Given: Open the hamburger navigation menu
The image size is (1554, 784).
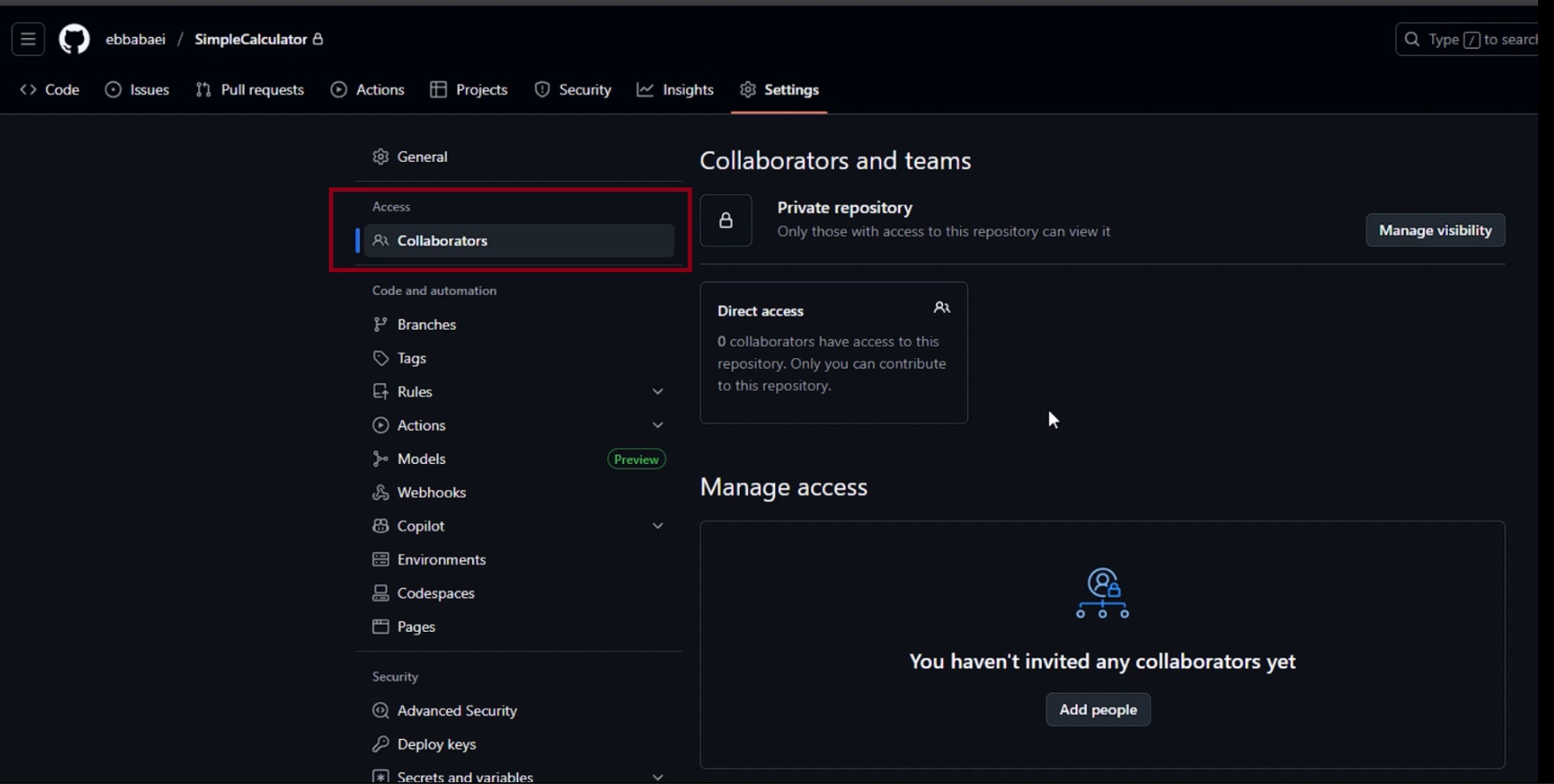Looking at the screenshot, I should pos(28,39).
